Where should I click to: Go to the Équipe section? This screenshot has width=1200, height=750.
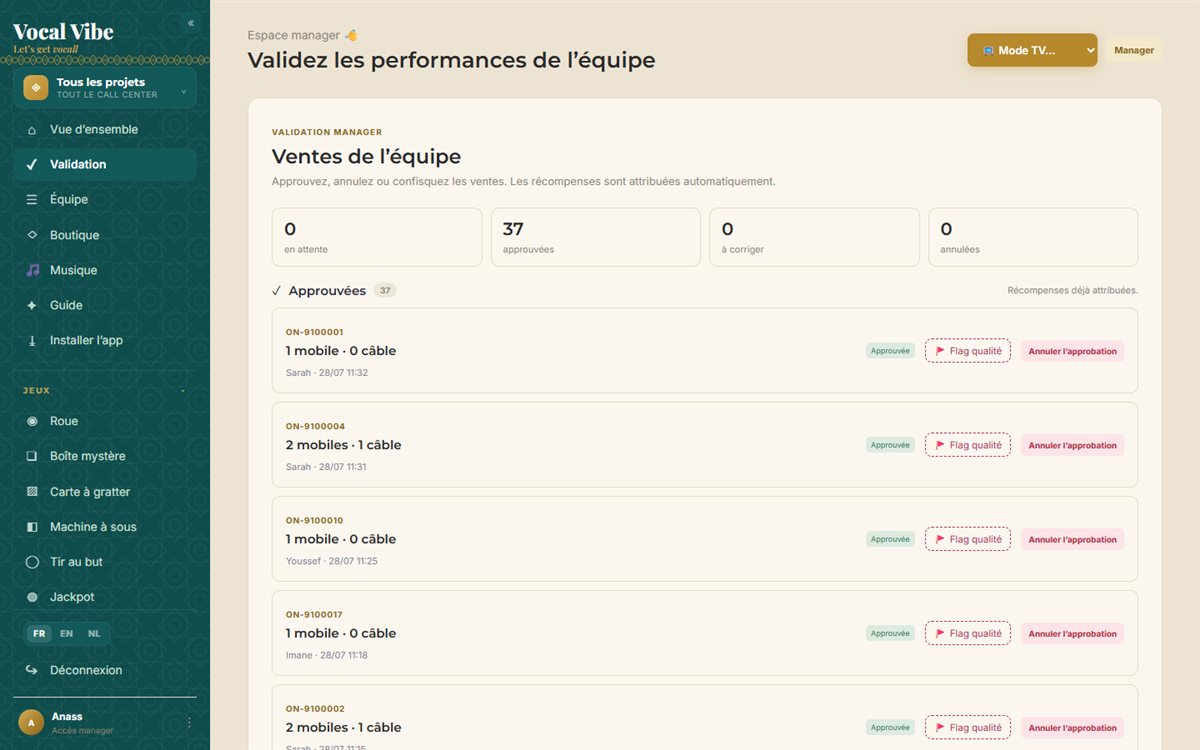tap(105, 200)
